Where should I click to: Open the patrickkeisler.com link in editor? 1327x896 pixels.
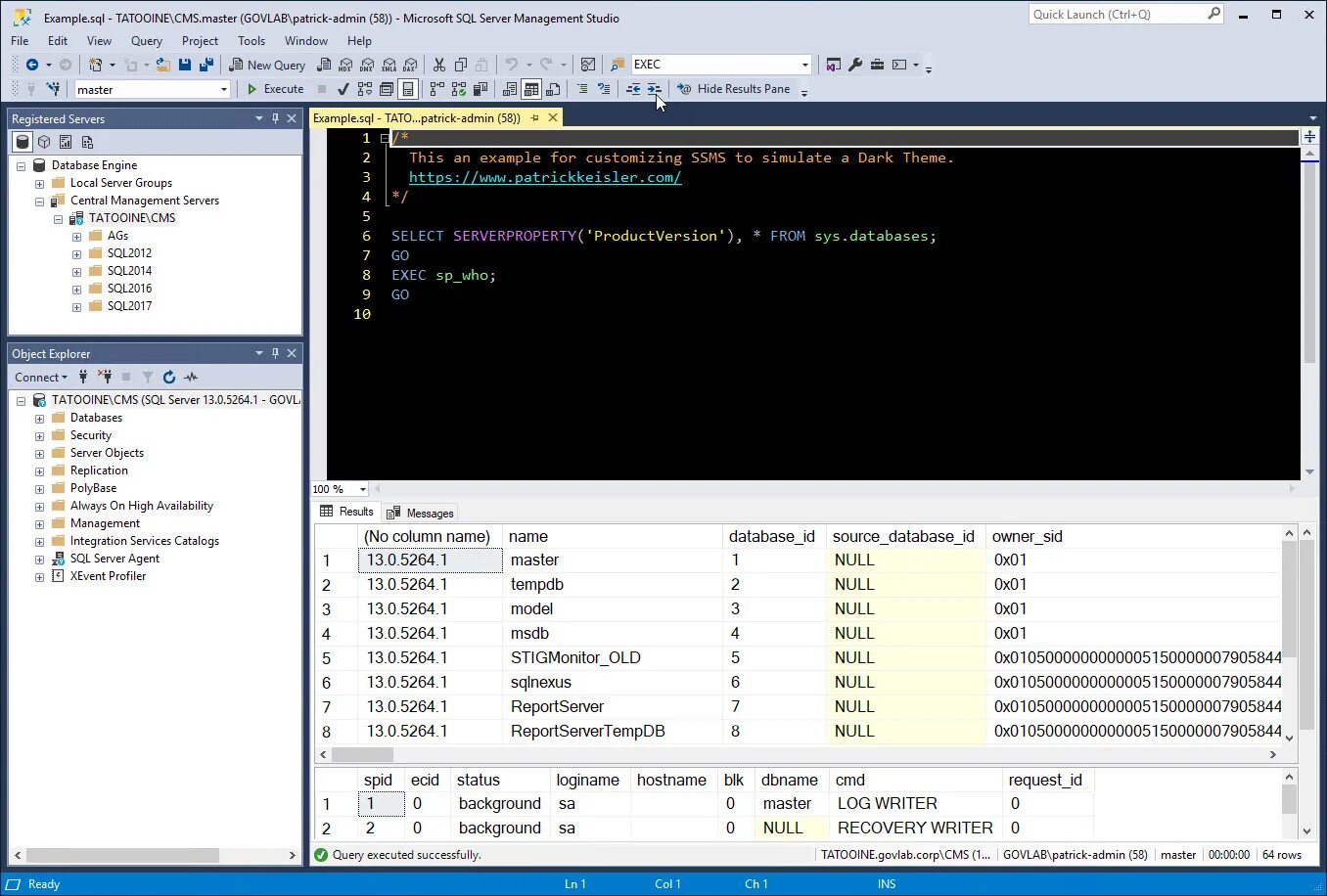click(x=545, y=177)
